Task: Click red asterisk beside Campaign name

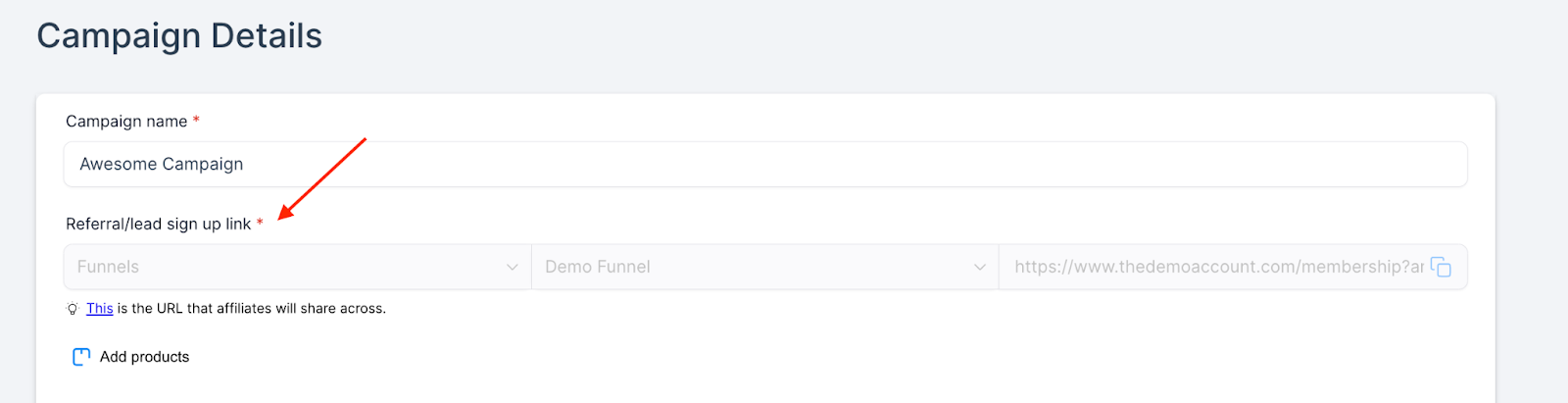Action: 196,120
